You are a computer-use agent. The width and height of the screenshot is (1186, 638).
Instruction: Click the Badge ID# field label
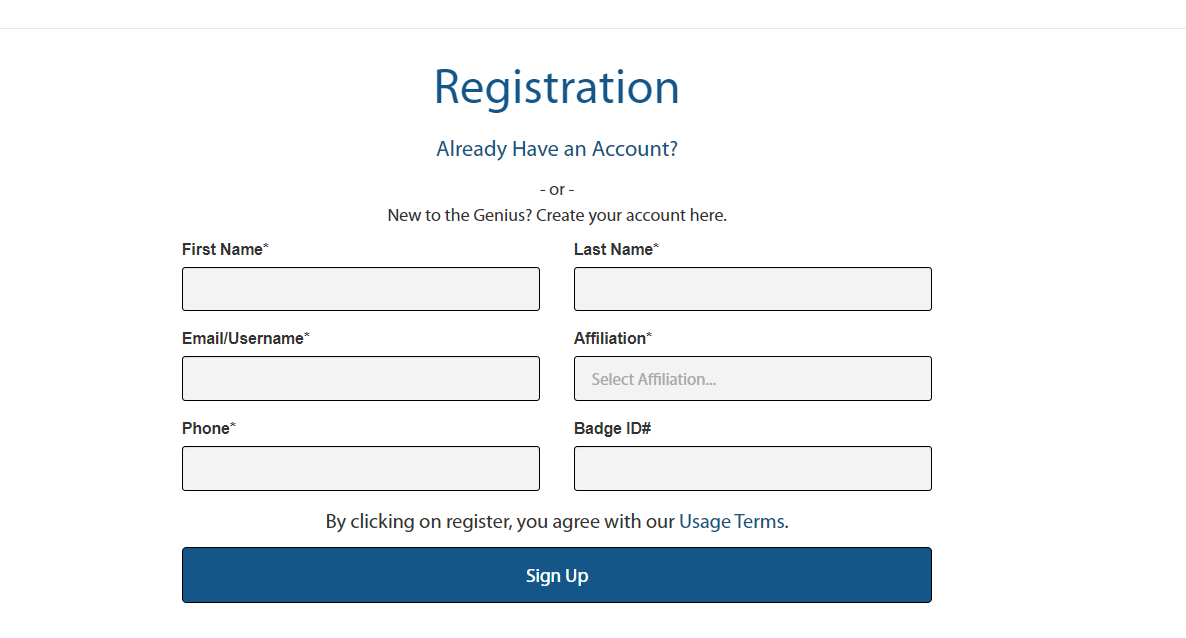tap(613, 428)
